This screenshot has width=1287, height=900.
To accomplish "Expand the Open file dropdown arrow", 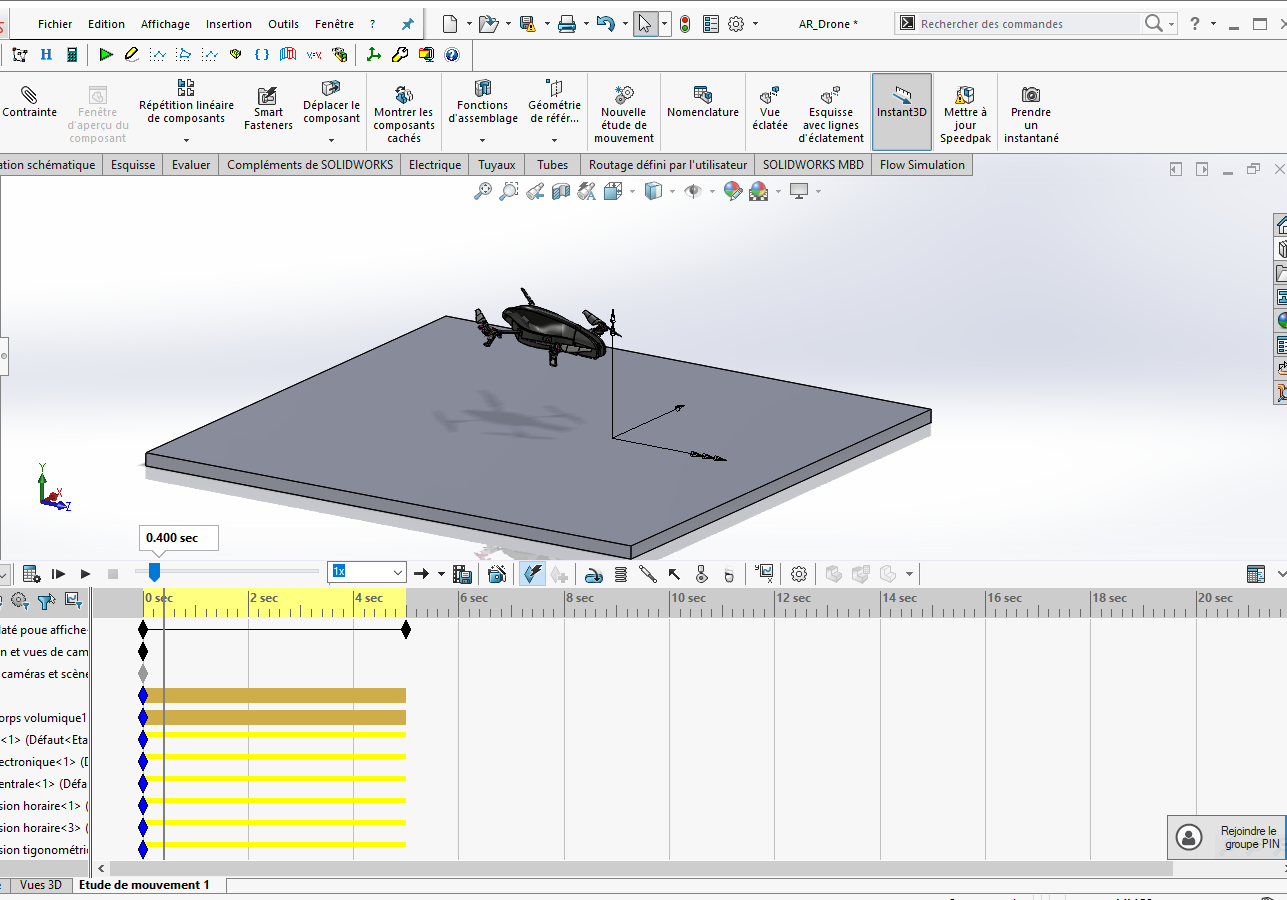I will click(508, 24).
